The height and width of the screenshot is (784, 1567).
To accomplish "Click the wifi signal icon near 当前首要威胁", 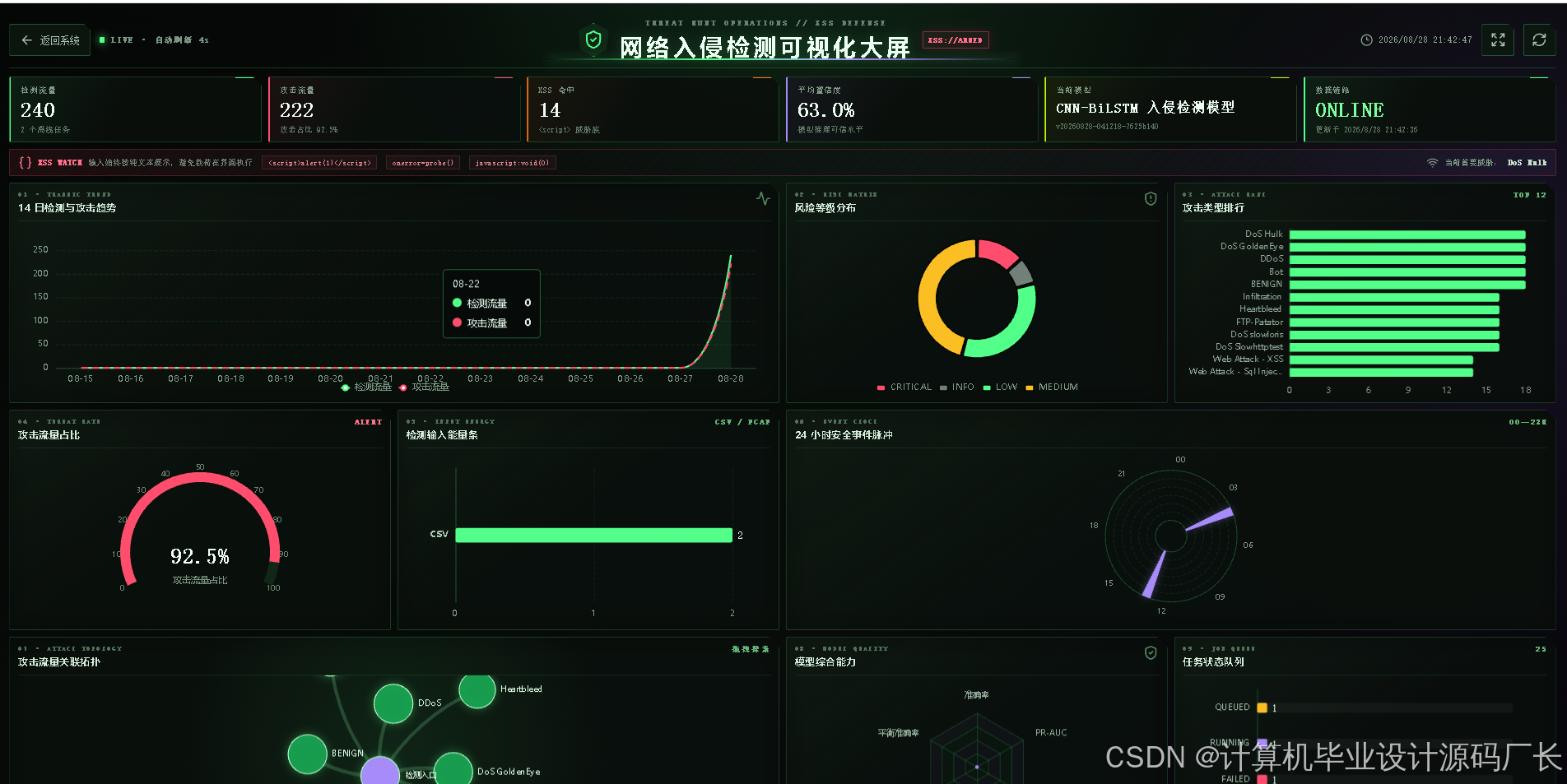I will pos(1432,162).
